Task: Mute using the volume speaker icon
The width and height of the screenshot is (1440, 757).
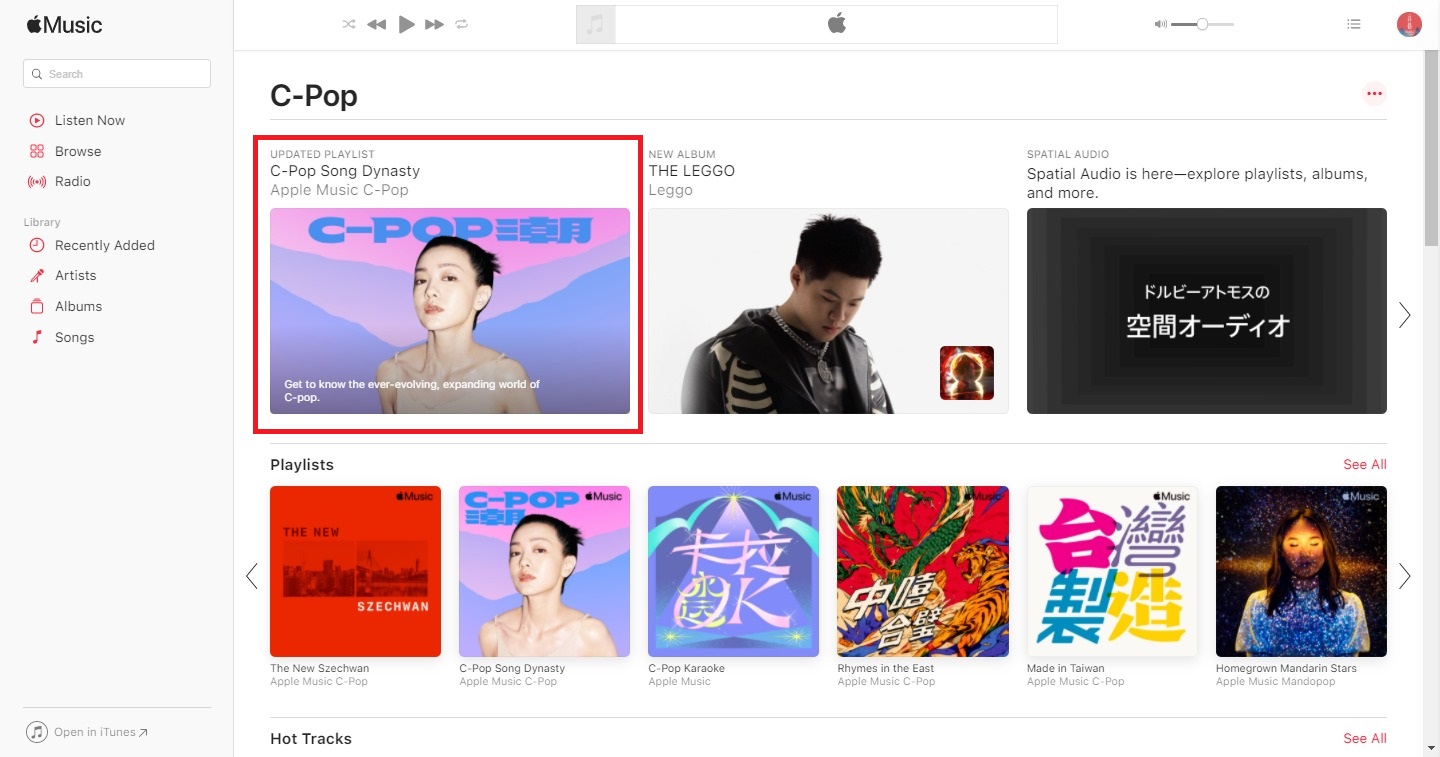Action: pyautogui.click(x=1160, y=25)
